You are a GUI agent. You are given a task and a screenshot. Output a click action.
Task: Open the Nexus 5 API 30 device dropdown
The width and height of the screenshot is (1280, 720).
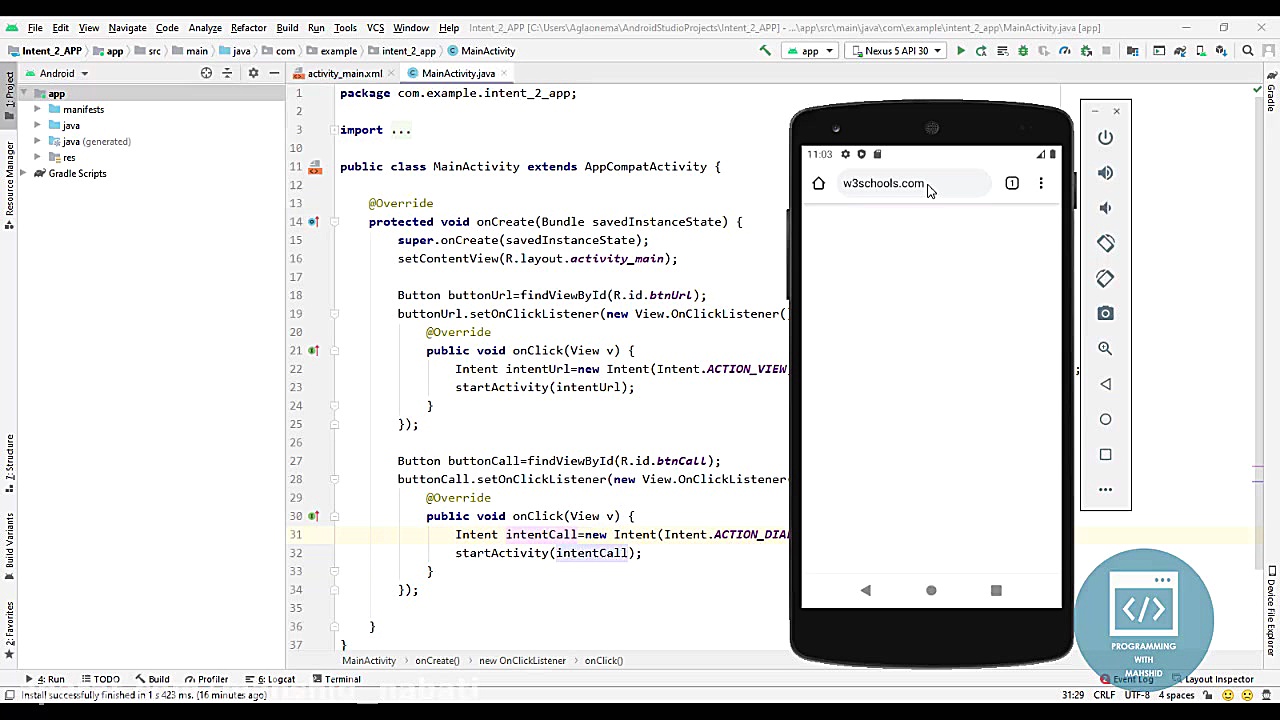point(896,51)
